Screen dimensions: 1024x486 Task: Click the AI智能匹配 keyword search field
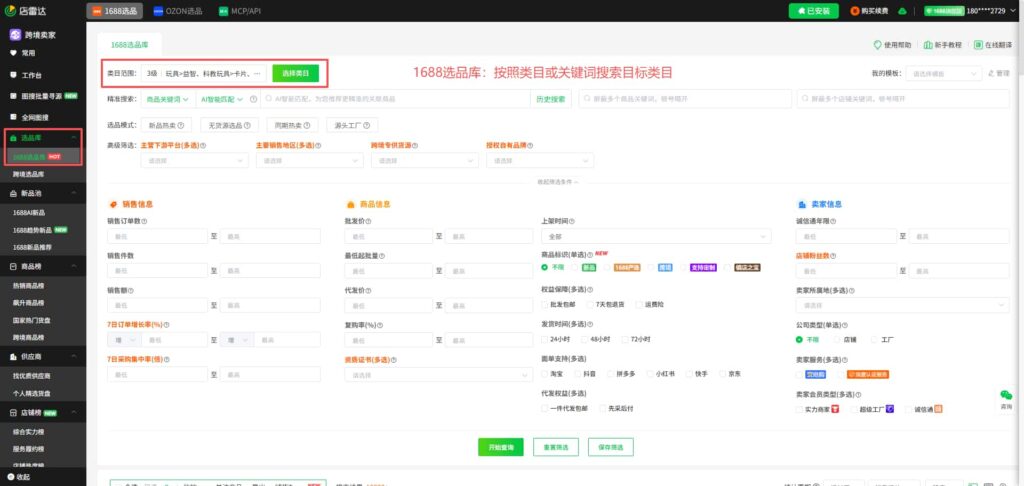[394, 99]
